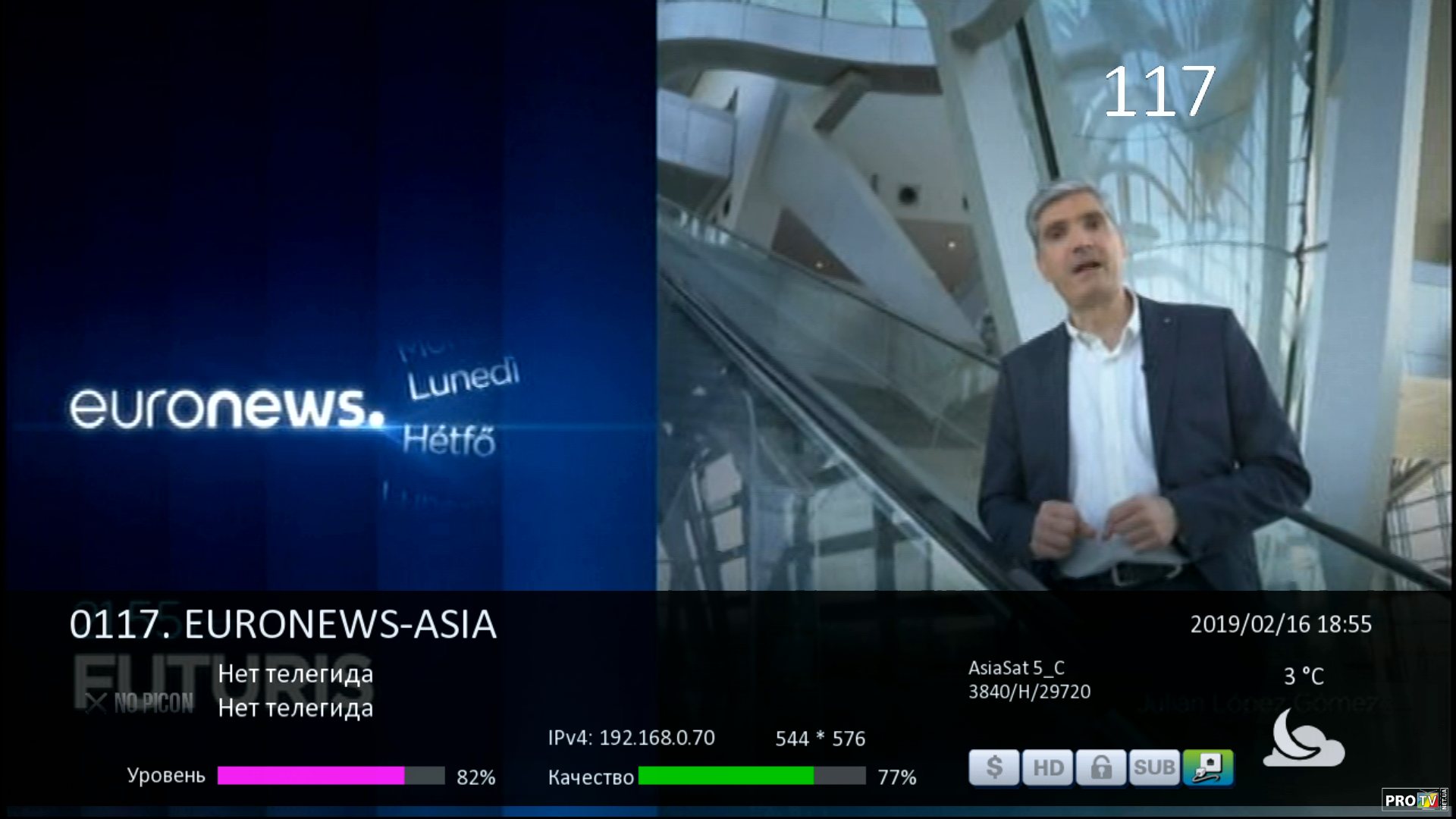The height and width of the screenshot is (819, 1456).
Task: Click the 3 °C temperature reading
Action: [1304, 676]
